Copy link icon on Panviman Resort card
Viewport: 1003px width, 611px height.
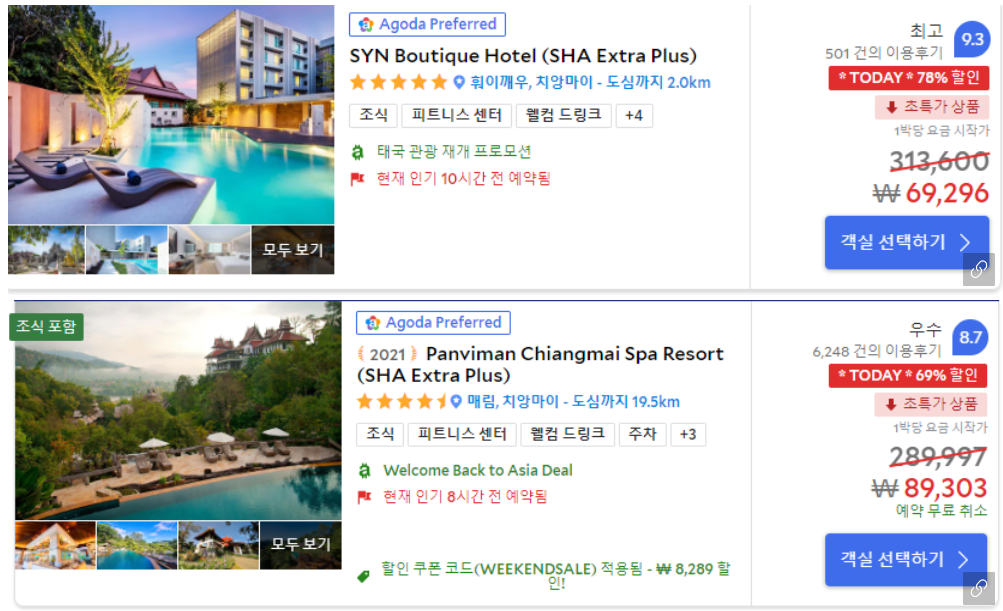[x=979, y=588]
